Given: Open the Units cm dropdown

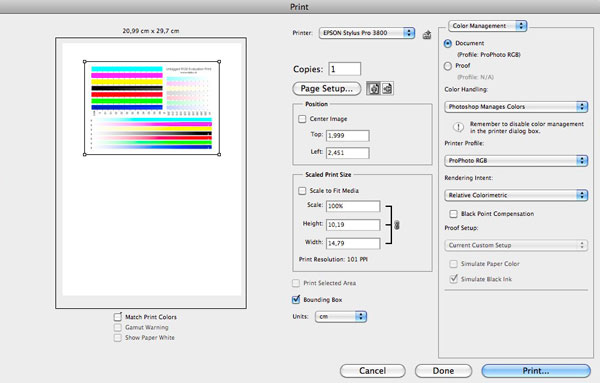Looking at the screenshot, I should click(341, 317).
